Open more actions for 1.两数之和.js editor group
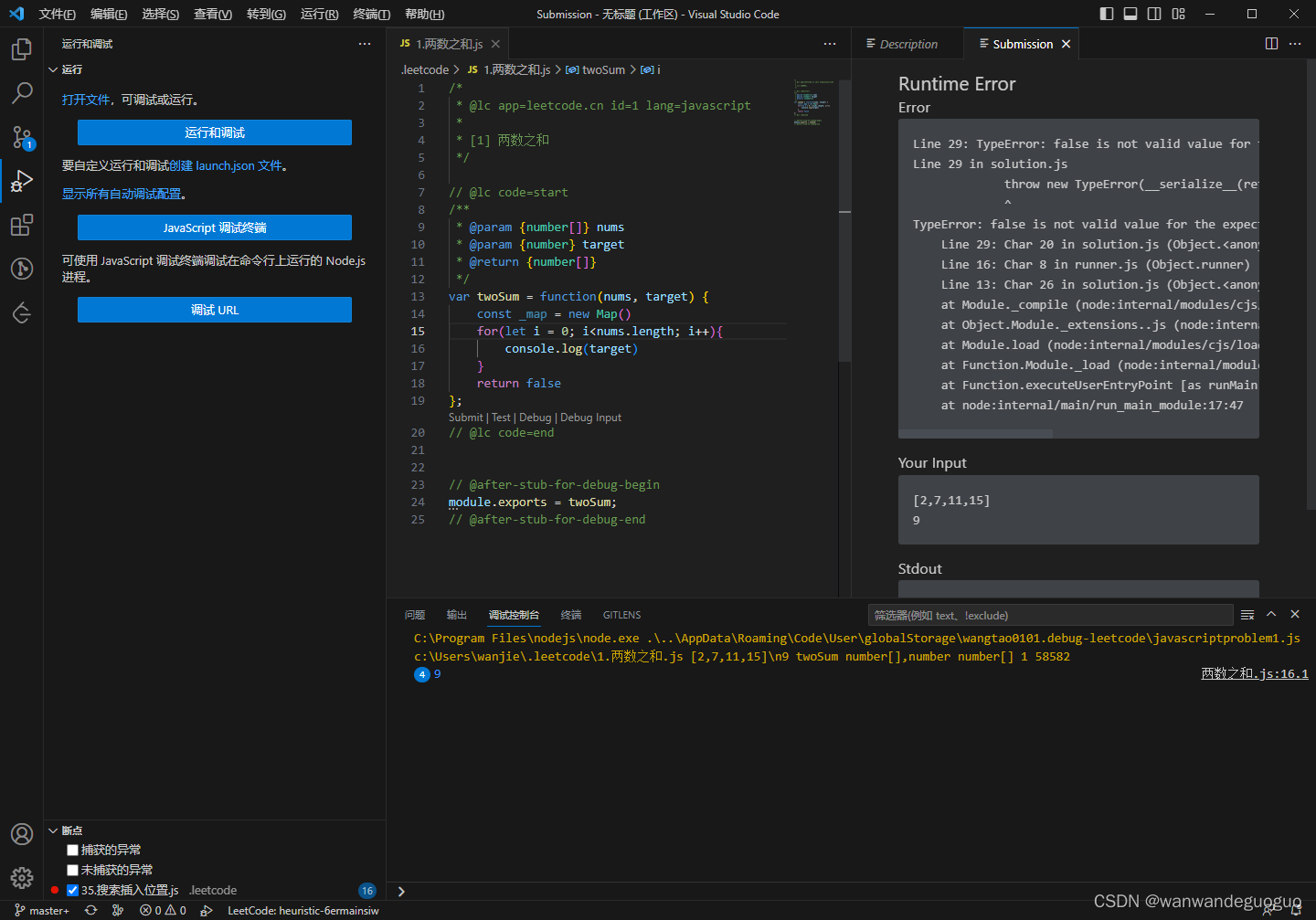The height and width of the screenshot is (920, 1316). (830, 44)
